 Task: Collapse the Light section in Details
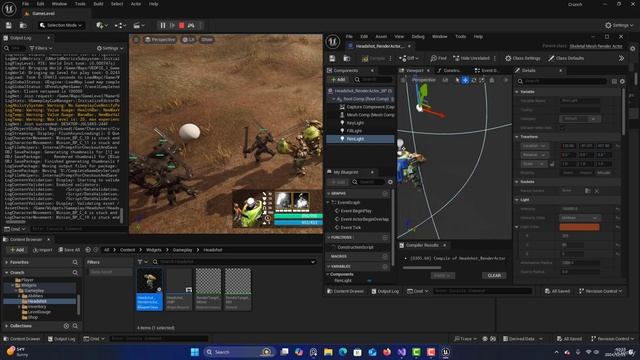point(517,200)
